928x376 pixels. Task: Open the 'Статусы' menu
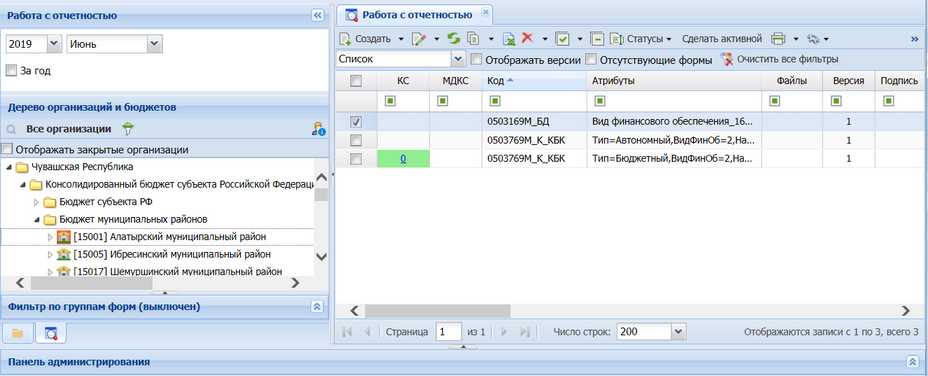(642, 39)
